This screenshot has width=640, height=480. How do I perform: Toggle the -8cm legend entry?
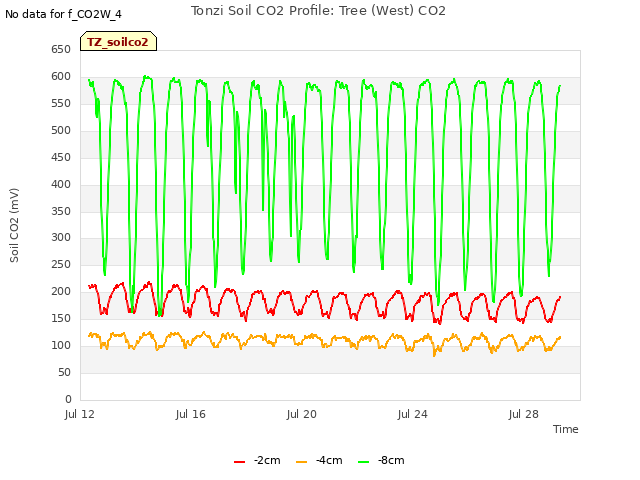[x=381, y=460]
